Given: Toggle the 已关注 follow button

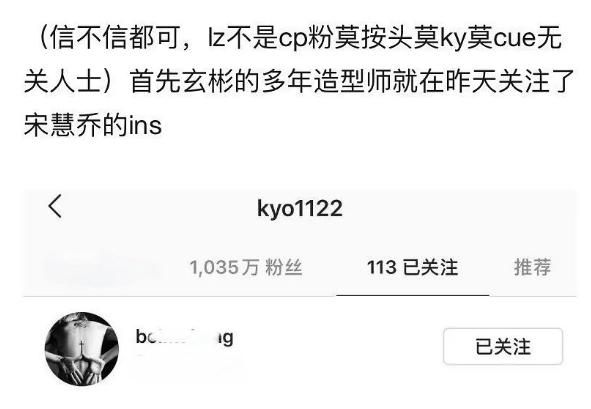Looking at the screenshot, I should [503, 346].
